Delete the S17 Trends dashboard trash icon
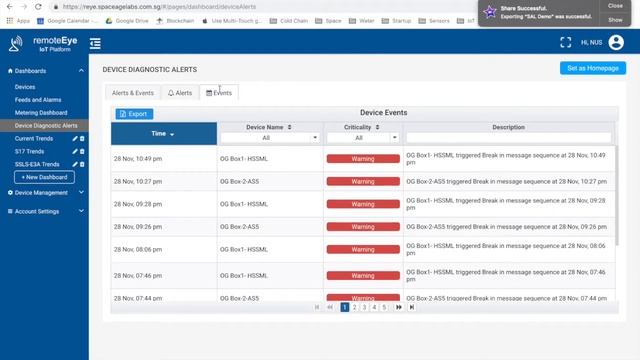Image resolution: width=640 pixels, height=360 pixels. (82, 151)
